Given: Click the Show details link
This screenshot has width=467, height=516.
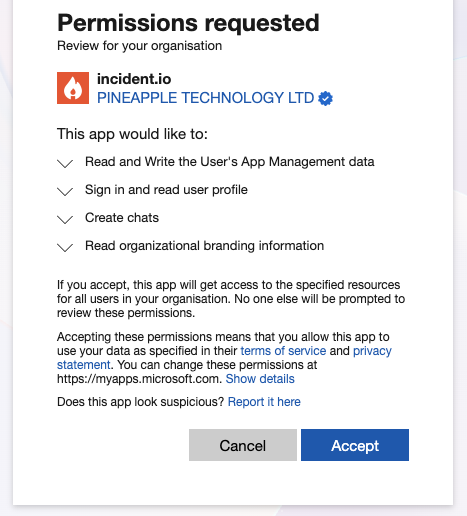Looking at the screenshot, I should point(260,379).
